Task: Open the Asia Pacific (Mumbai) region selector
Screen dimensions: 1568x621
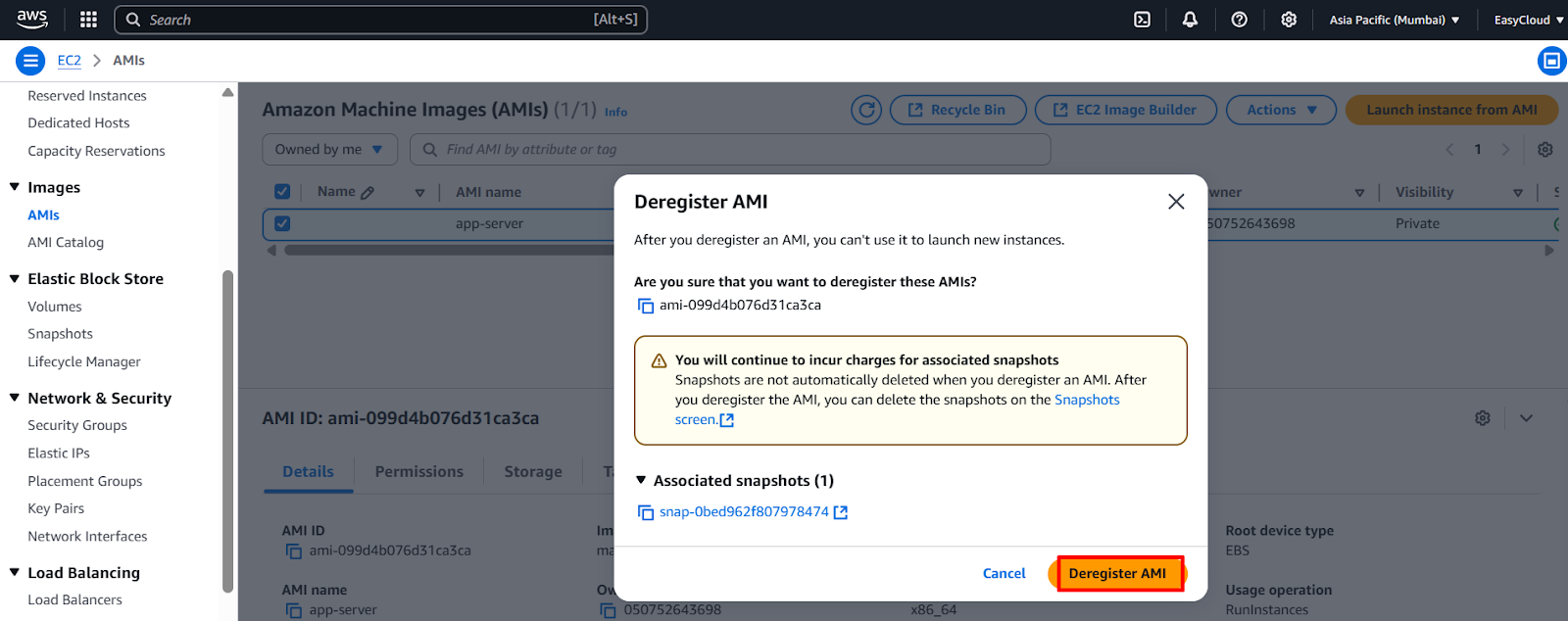Action: click(x=1394, y=20)
